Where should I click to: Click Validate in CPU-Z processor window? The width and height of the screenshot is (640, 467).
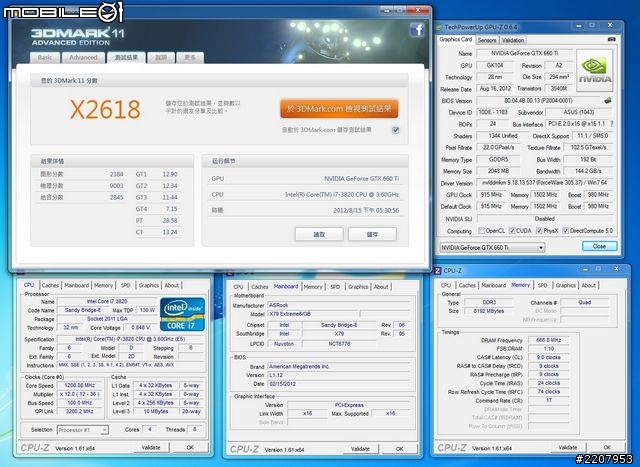point(151,447)
